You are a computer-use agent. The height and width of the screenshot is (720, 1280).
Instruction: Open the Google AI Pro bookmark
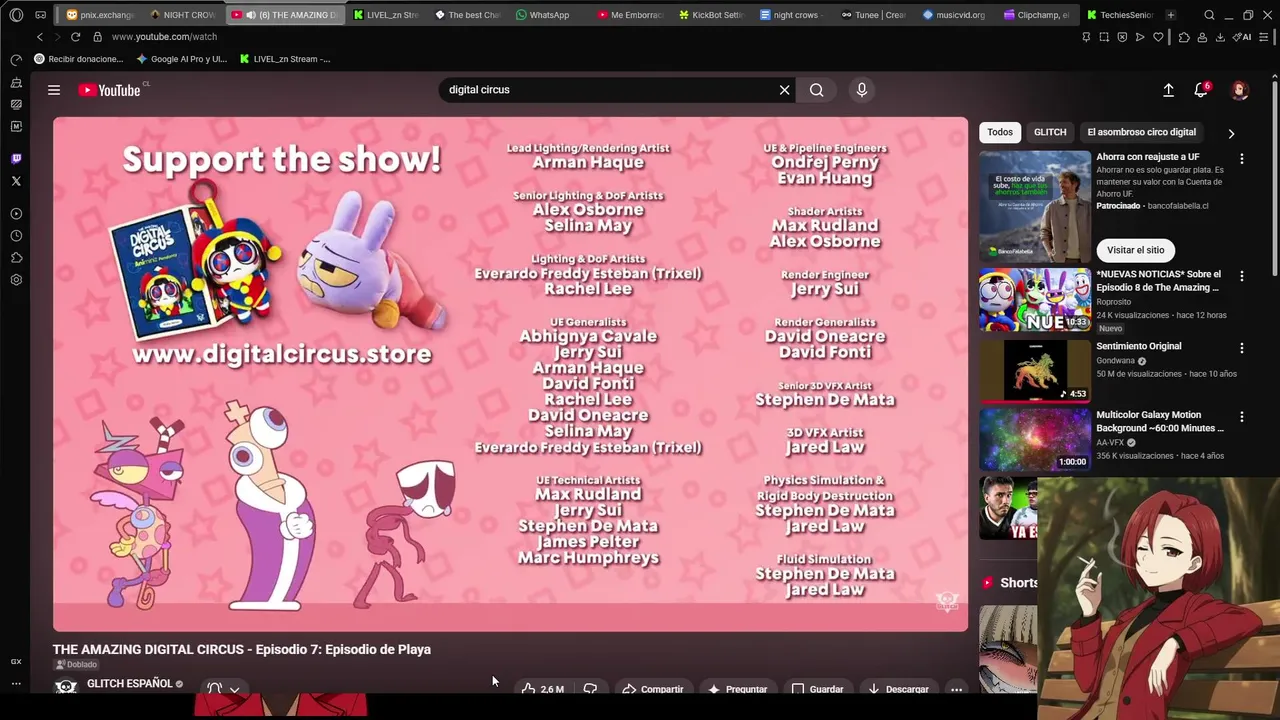(x=182, y=59)
